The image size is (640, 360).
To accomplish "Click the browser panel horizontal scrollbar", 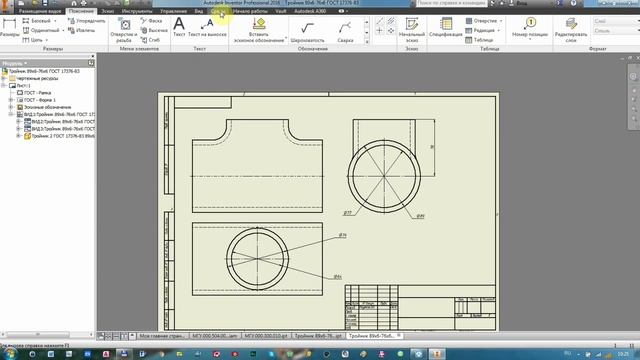I will (x=38, y=335).
